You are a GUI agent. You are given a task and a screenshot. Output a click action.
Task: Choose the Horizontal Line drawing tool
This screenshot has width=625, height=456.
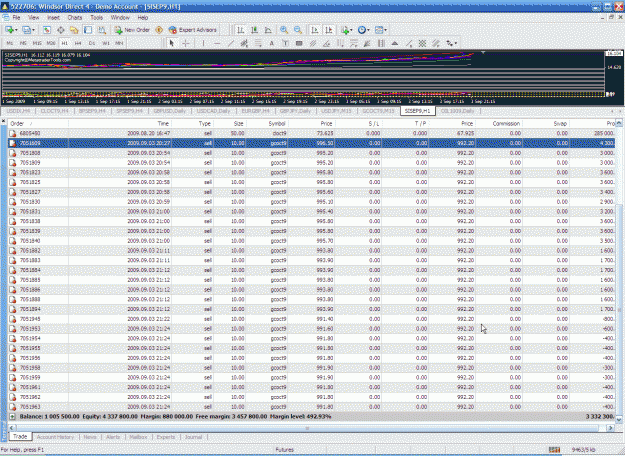pos(217,43)
